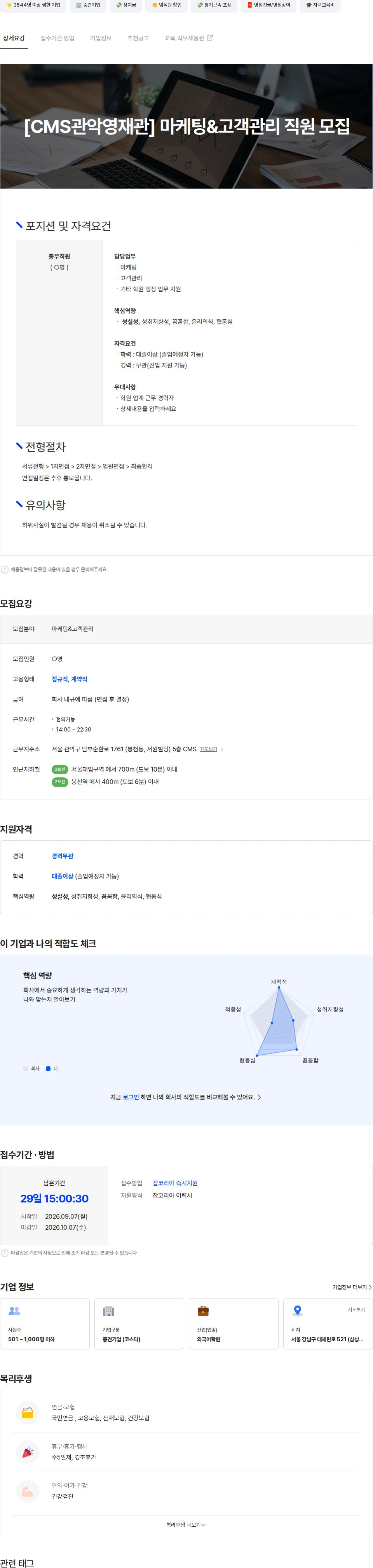Click the 2호선 badge for 서울대입구역
The height and width of the screenshot is (1568, 373).
point(59,769)
